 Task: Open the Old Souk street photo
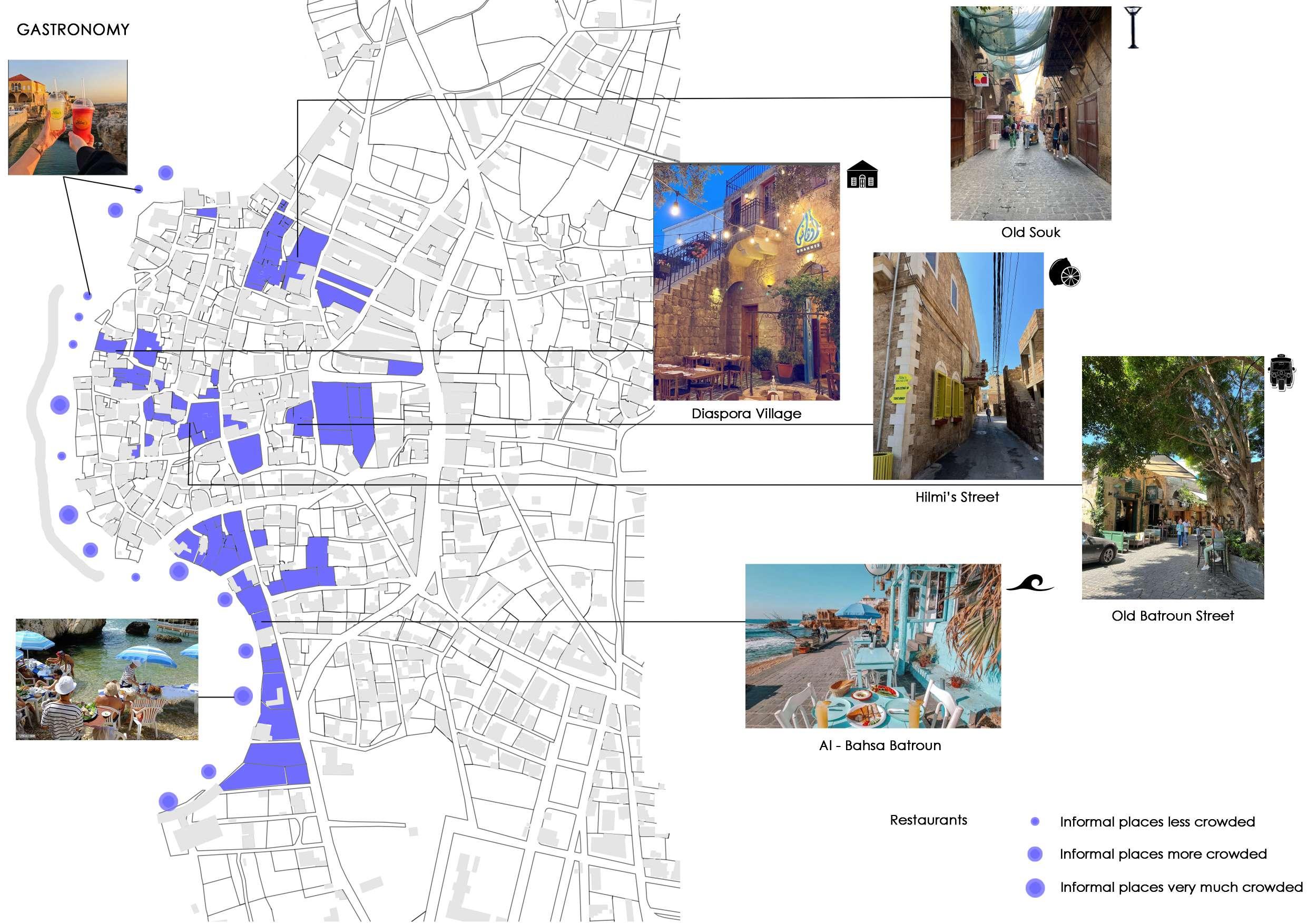(x=1030, y=114)
